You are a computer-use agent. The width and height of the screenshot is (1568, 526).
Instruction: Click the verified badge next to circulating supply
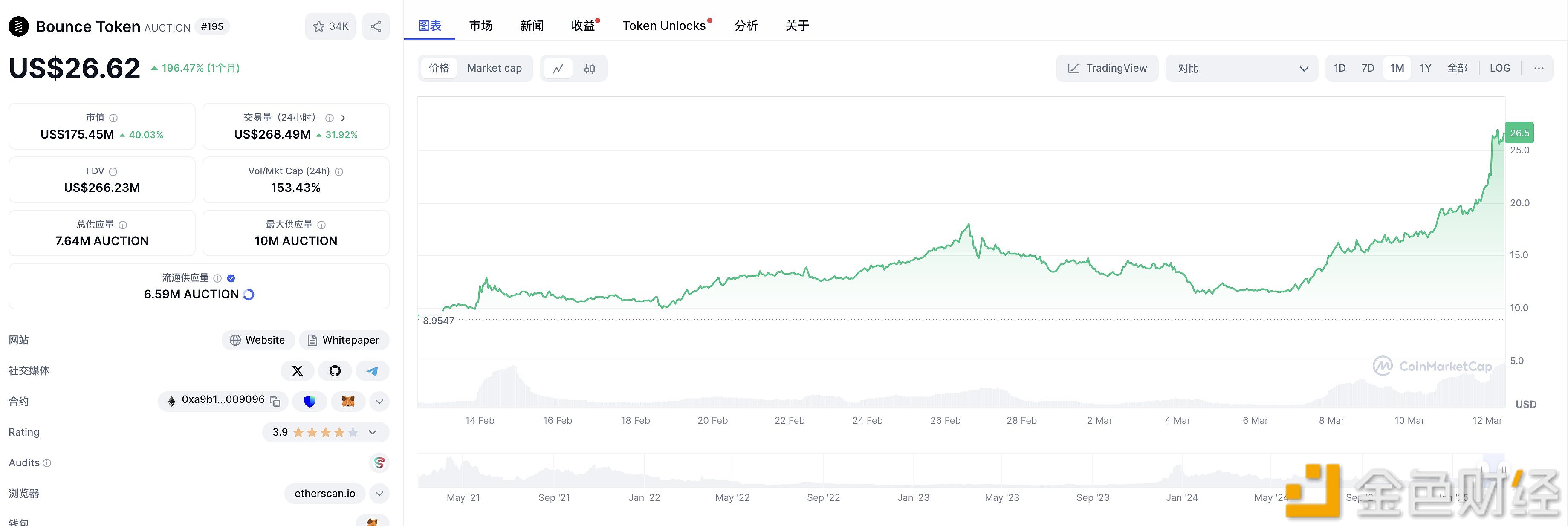tap(231, 278)
